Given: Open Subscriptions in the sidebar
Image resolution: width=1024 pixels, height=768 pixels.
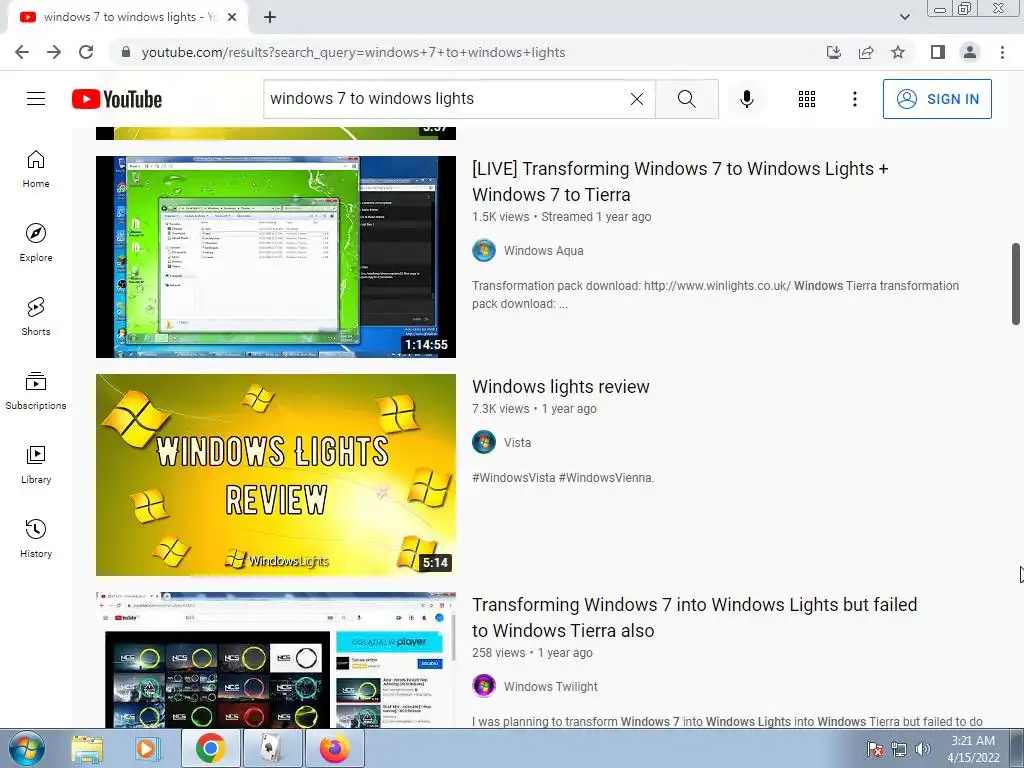Looking at the screenshot, I should coord(36,391).
